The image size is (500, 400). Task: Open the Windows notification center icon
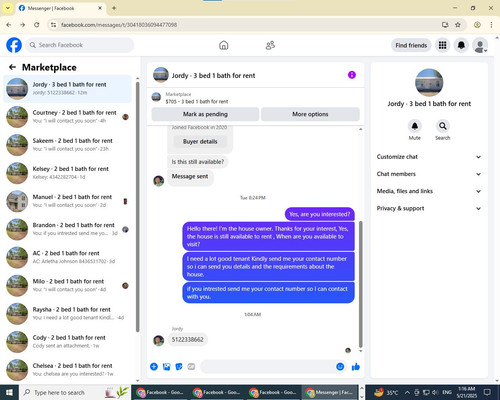tap(487, 392)
